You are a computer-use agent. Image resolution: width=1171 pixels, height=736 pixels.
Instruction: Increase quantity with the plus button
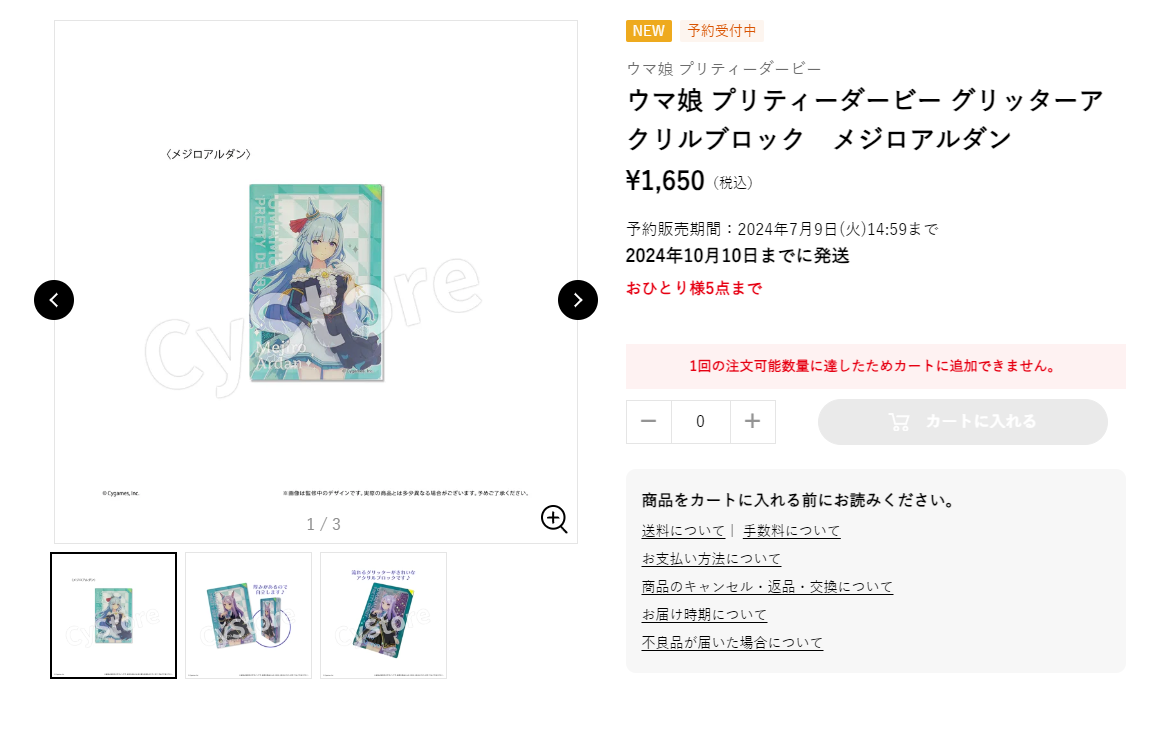[753, 422]
